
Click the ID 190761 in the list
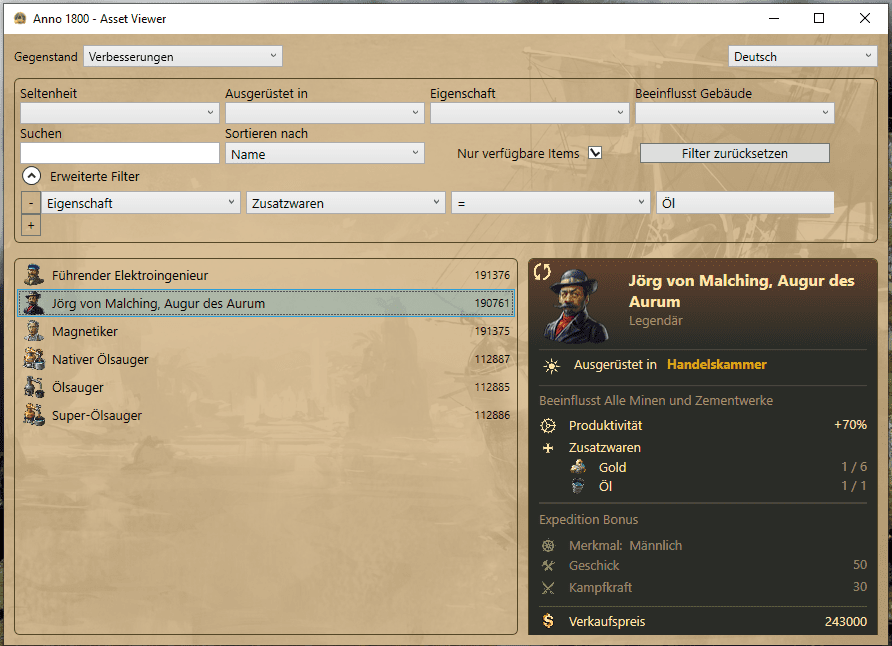[492, 303]
